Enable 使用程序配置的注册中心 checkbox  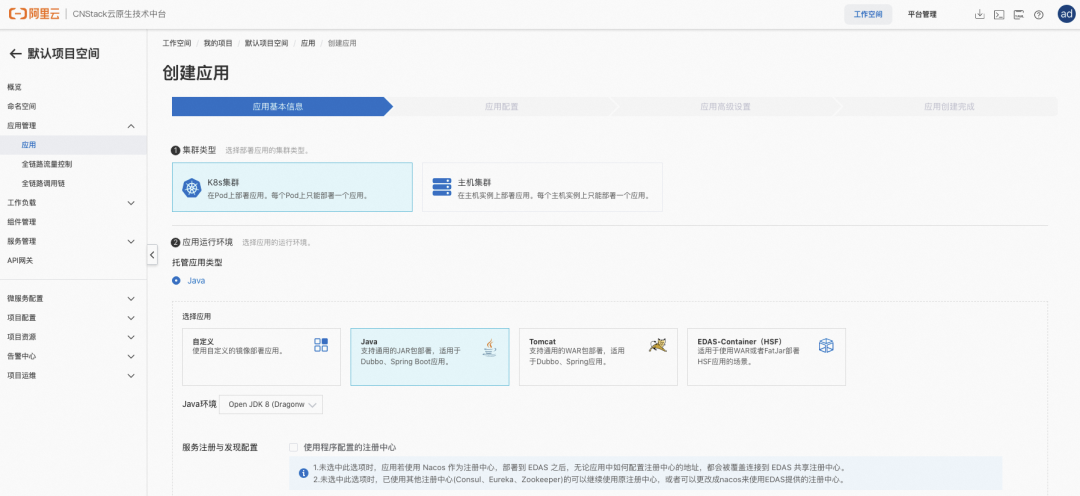pos(294,447)
